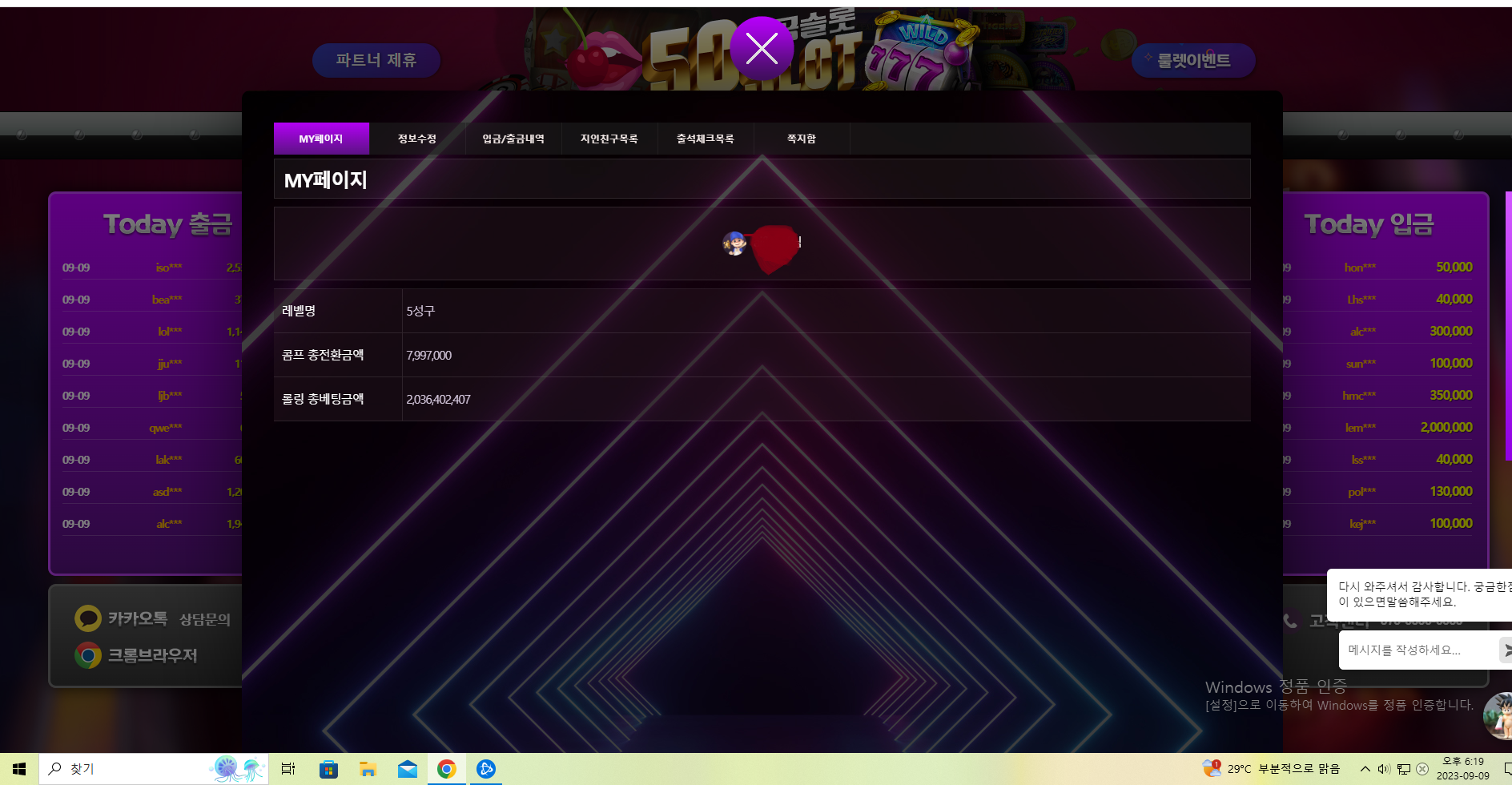Image resolution: width=1512 pixels, height=785 pixels.
Task: Select the 지인친구목록 tab
Action: 609,139
